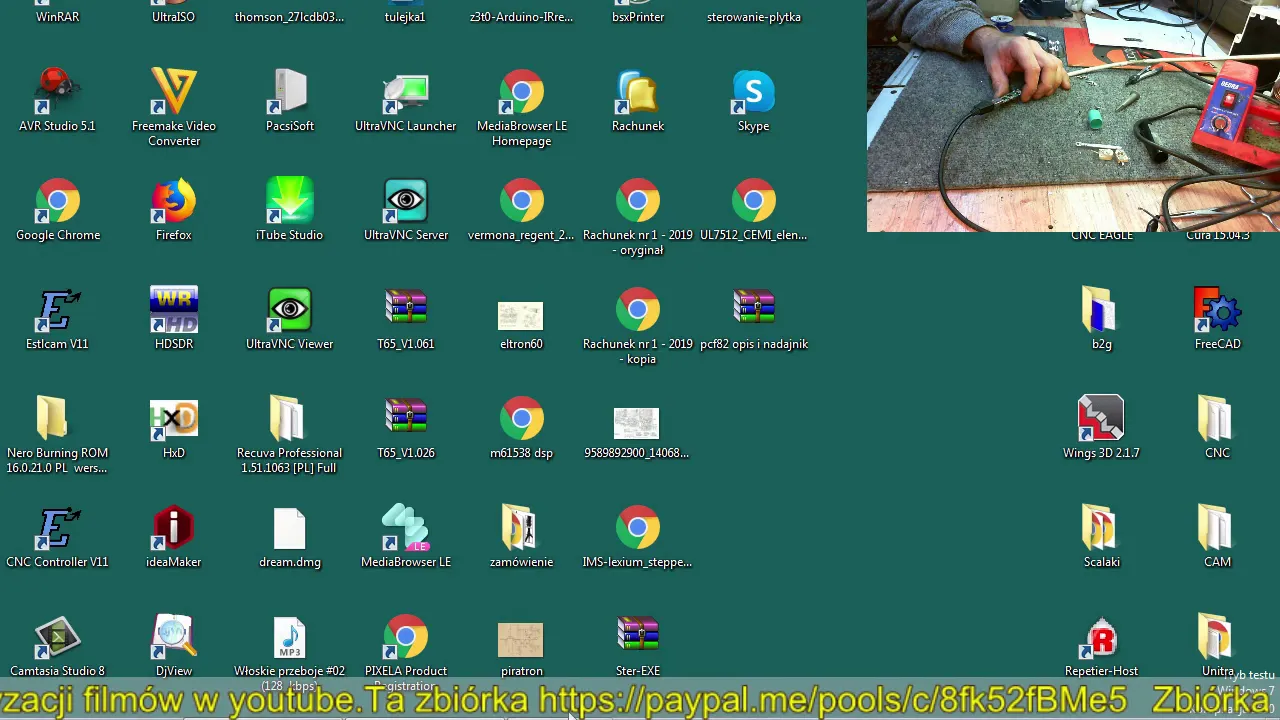Start UltraVNC Launcher
The width and height of the screenshot is (1280, 720).
[x=406, y=100]
